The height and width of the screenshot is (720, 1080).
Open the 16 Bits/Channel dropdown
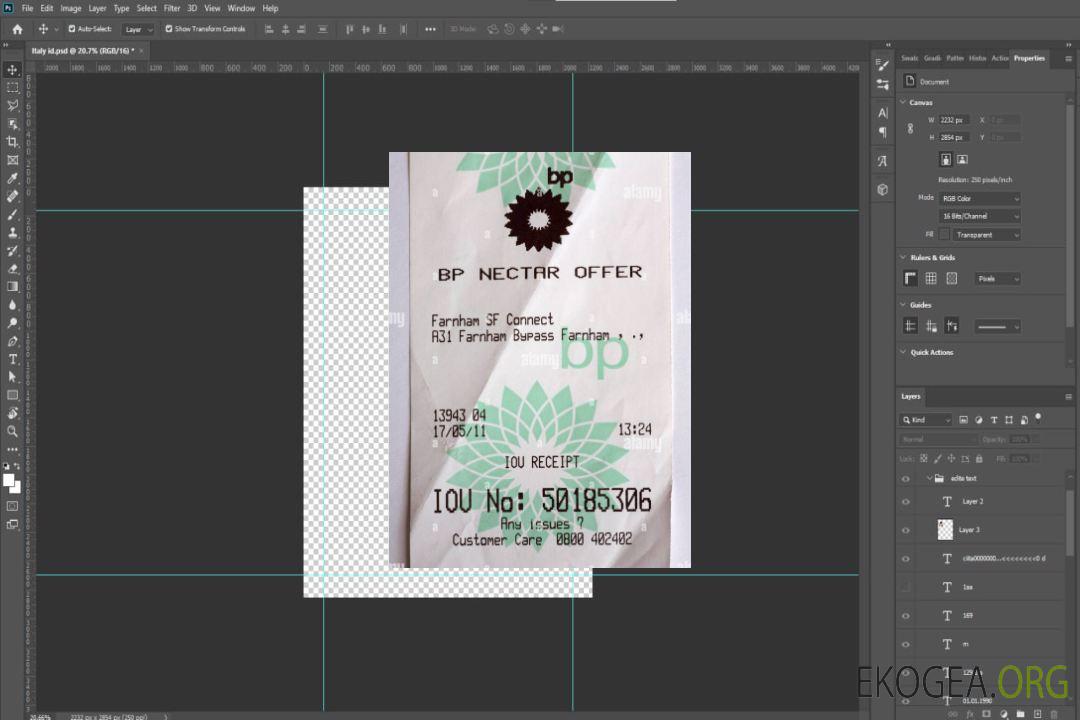(x=980, y=216)
